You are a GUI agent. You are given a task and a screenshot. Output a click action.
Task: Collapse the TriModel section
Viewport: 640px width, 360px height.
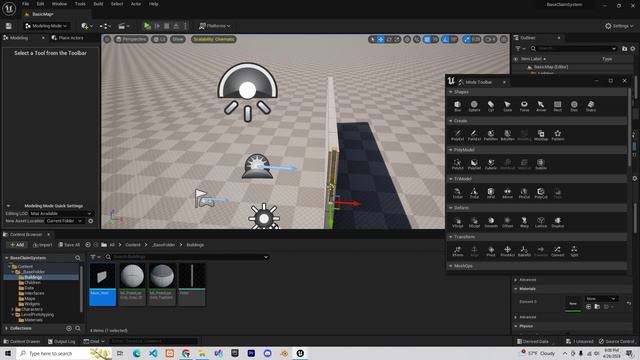(451, 179)
